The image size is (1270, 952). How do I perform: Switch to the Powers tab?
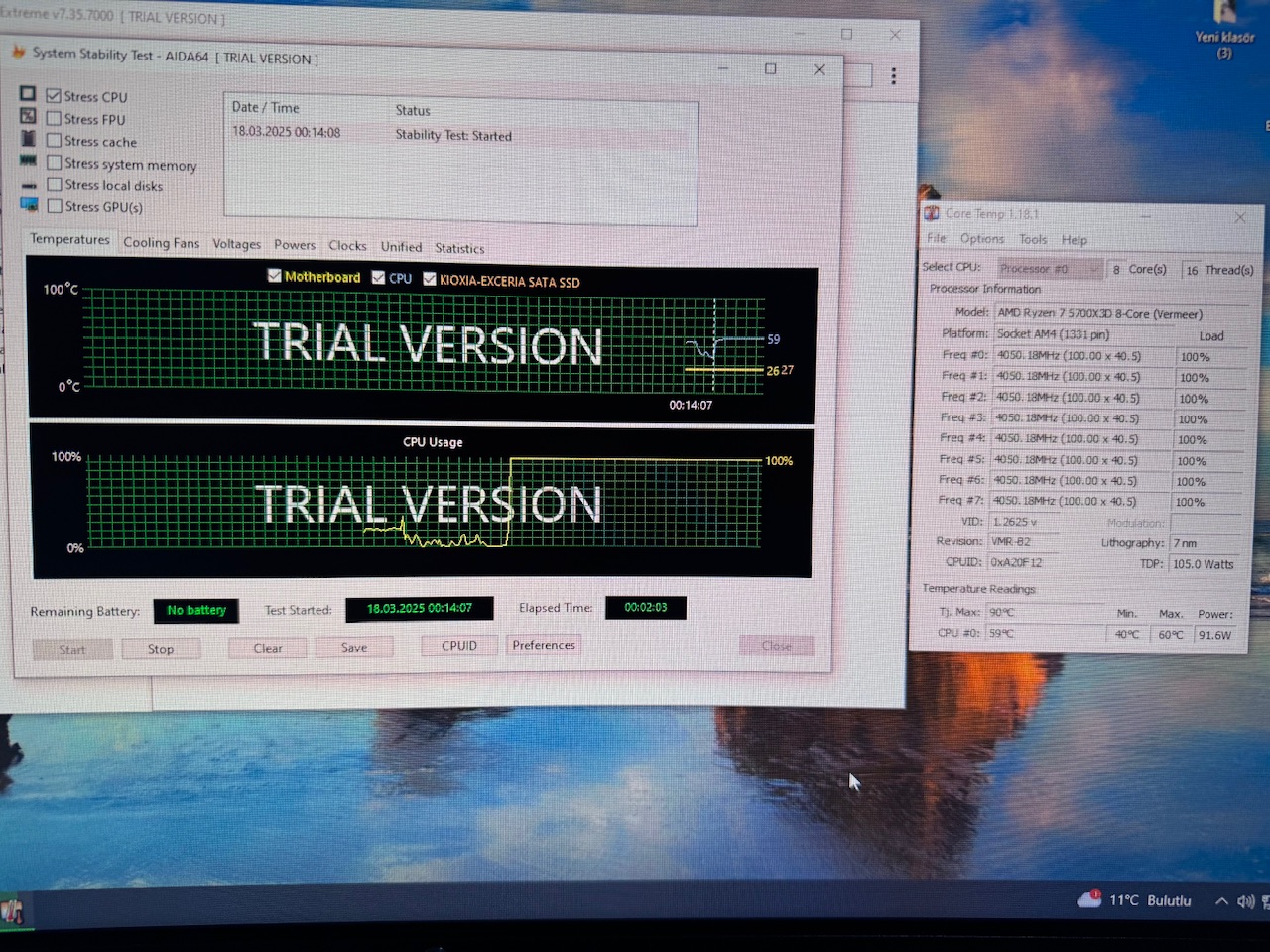(x=295, y=245)
